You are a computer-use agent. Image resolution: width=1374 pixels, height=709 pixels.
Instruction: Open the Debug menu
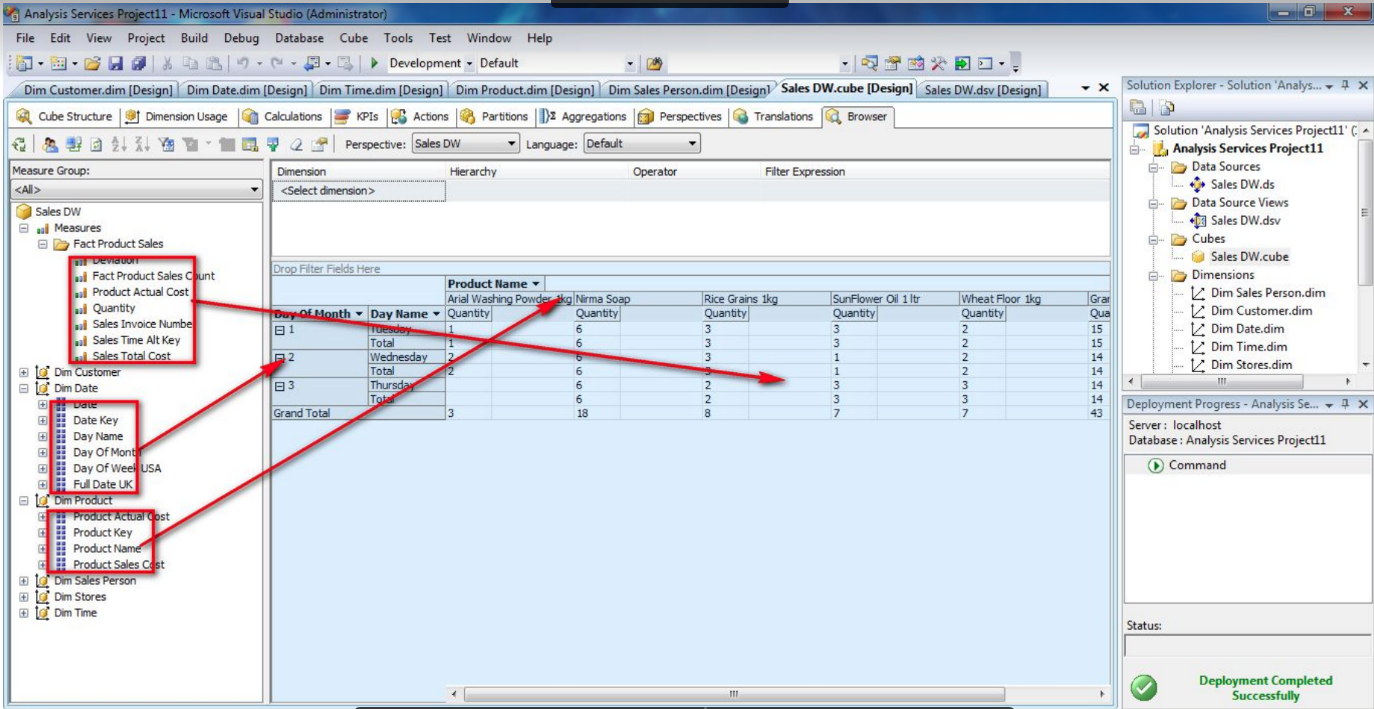pyautogui.click(x=241, y=38)
